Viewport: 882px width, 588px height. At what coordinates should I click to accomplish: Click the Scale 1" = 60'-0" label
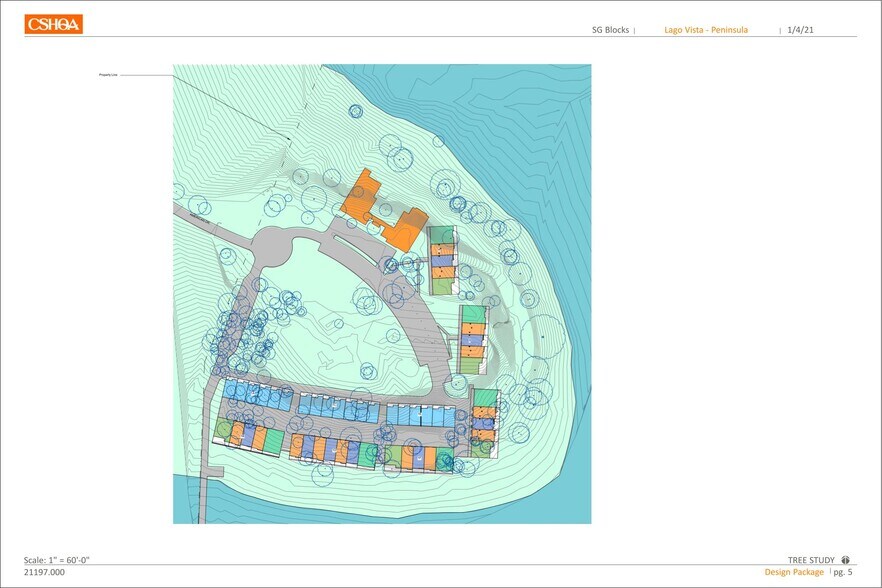click(64, 560)
